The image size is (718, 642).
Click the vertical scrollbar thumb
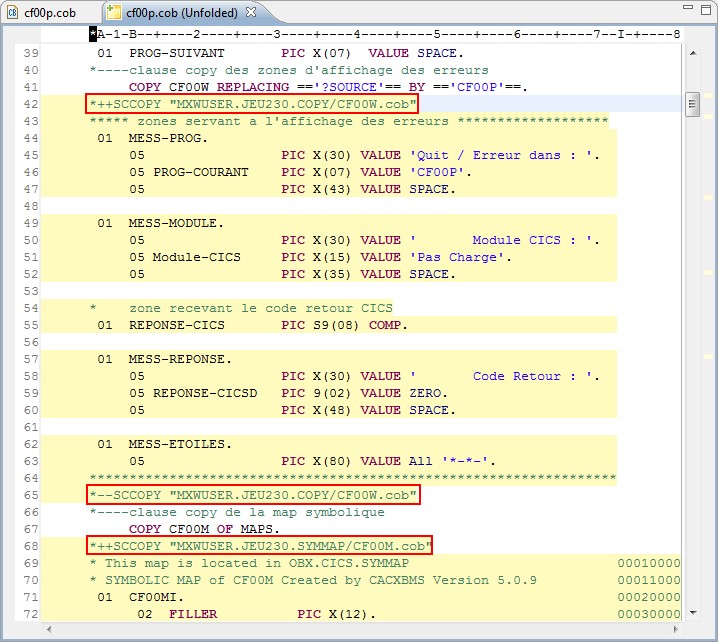692,104
